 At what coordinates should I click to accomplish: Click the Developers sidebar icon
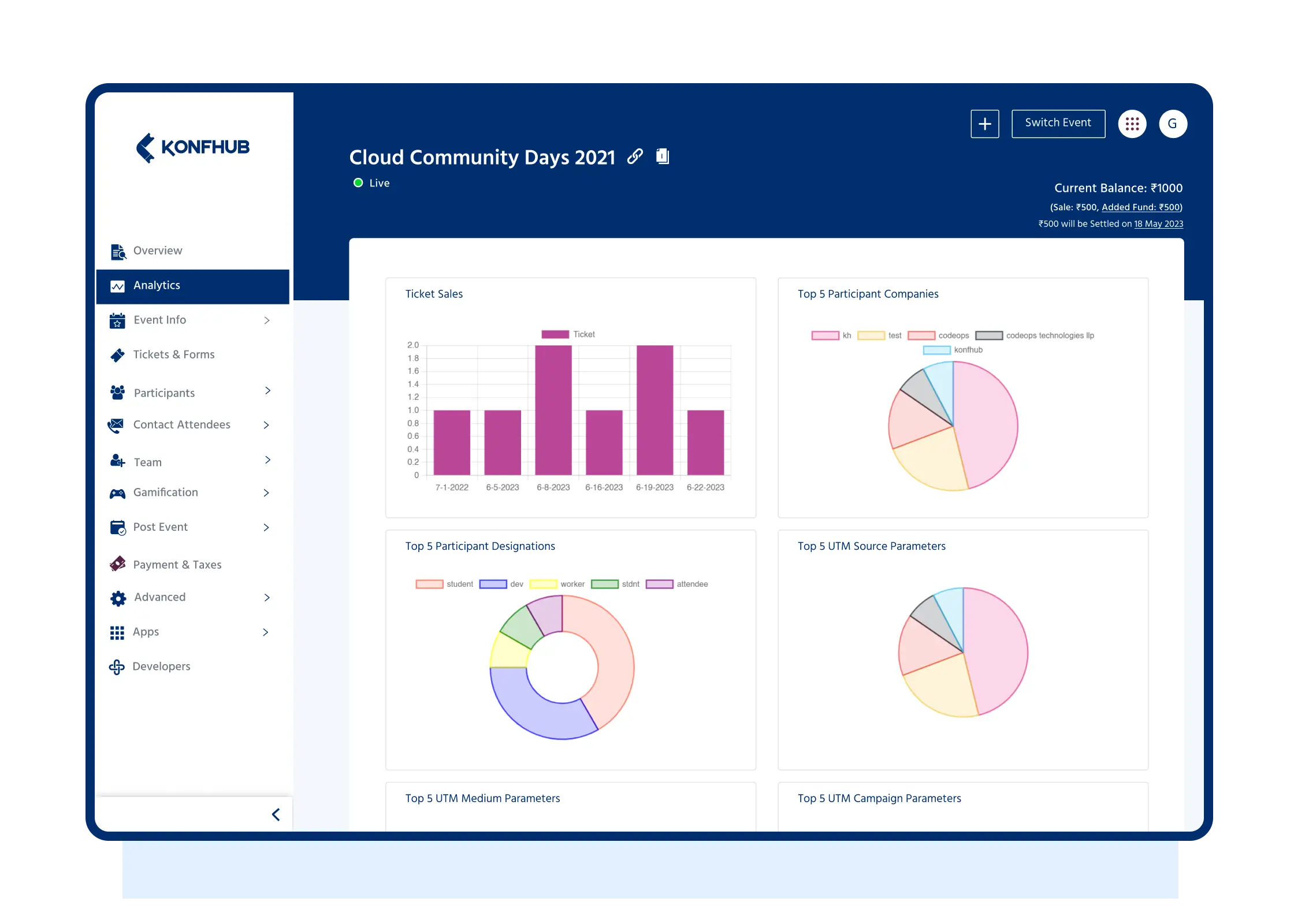coord(117,666)
